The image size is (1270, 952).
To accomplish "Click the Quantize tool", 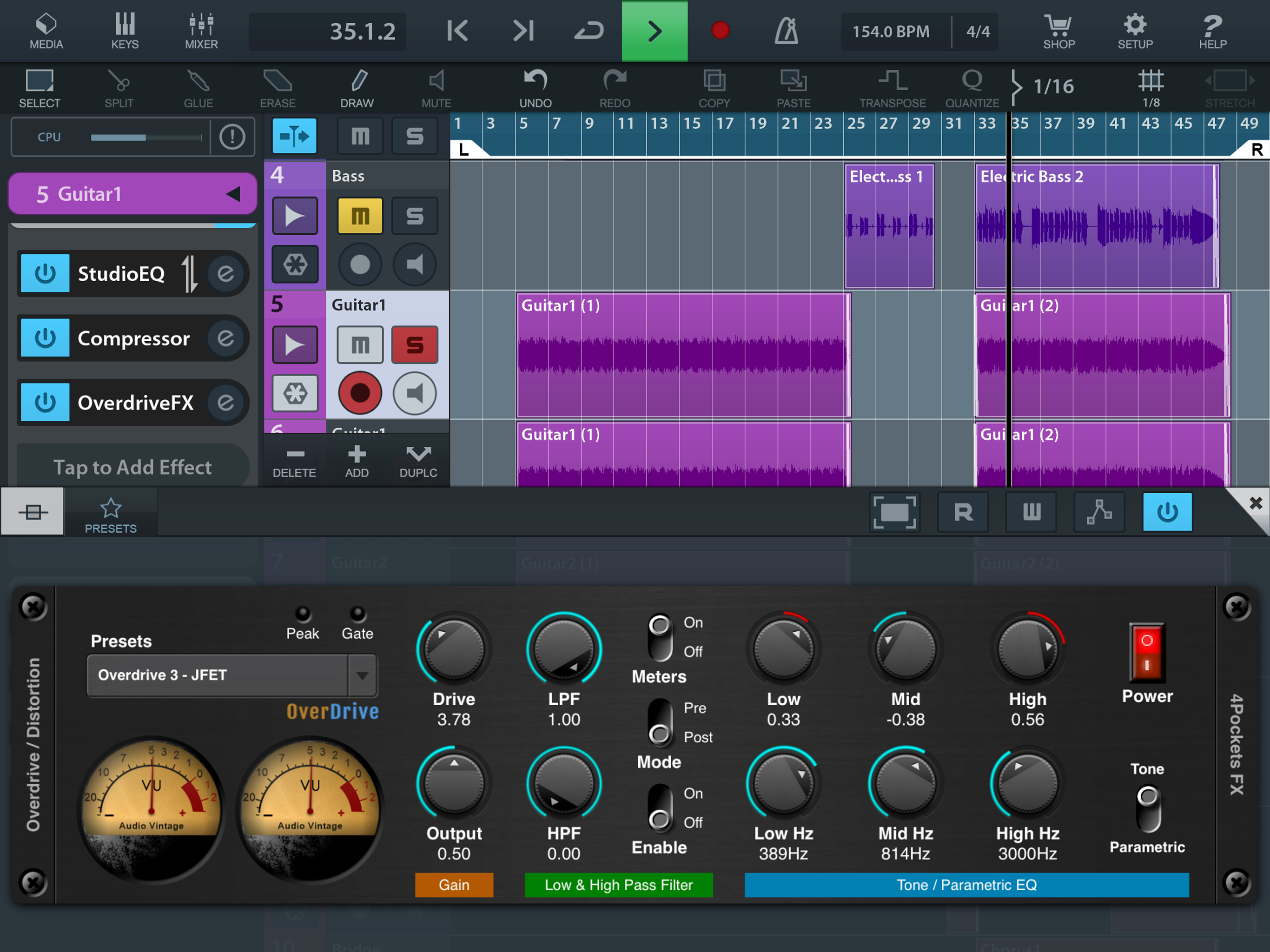I will 972,88.
